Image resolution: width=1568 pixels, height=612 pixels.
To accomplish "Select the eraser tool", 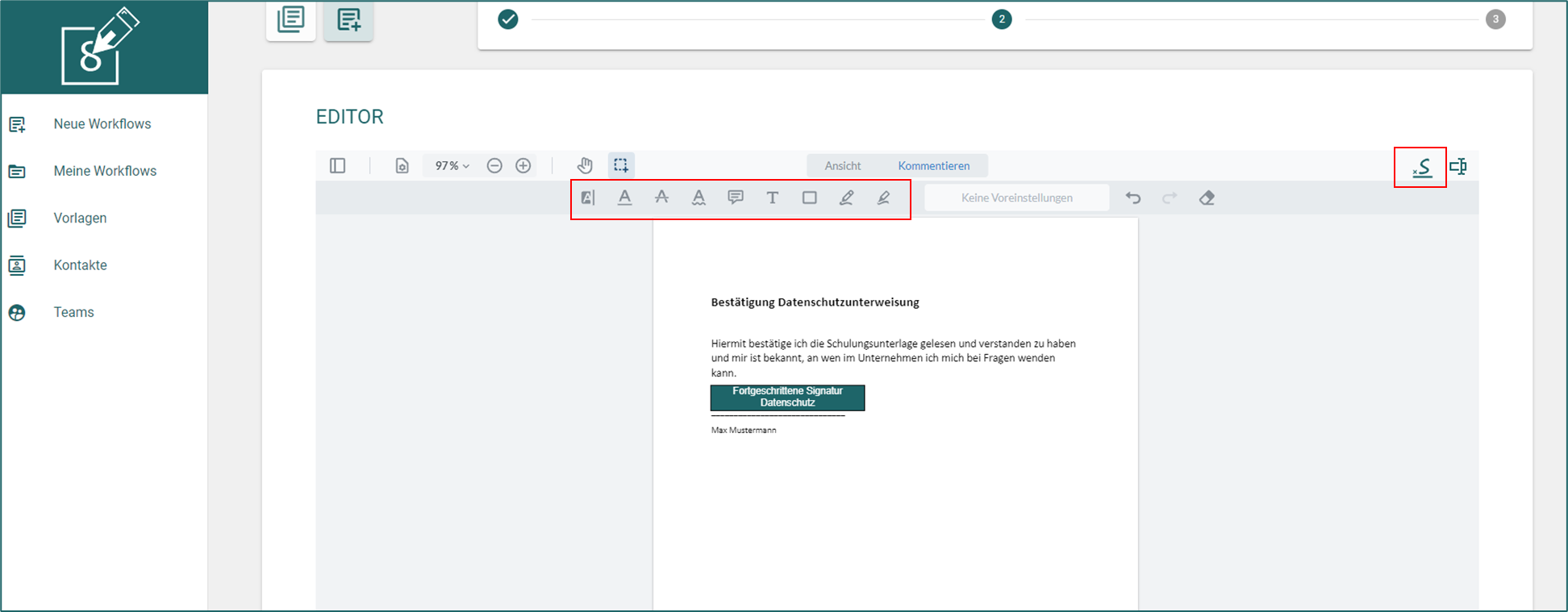I will coord(1207,198).
